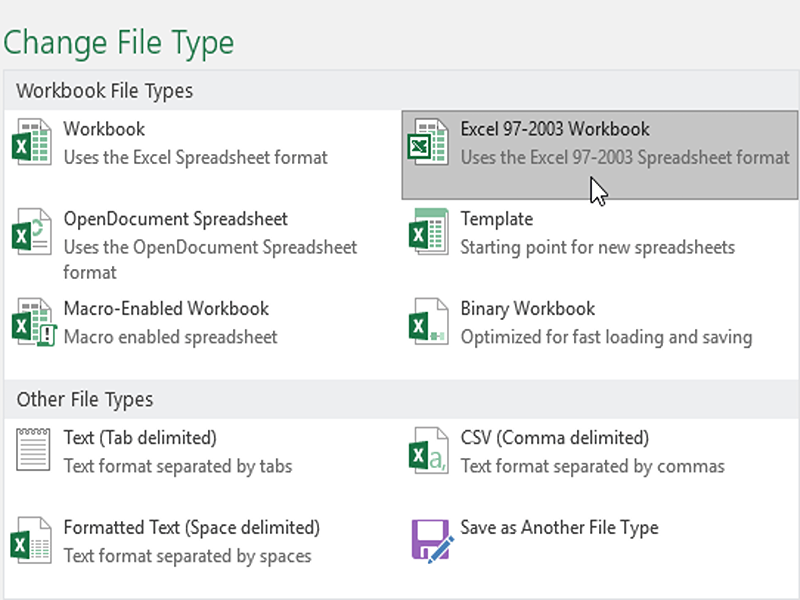Click the "Text (Tab delimited)" label
This screenshot has width=800, height=600.
point(140,438)
